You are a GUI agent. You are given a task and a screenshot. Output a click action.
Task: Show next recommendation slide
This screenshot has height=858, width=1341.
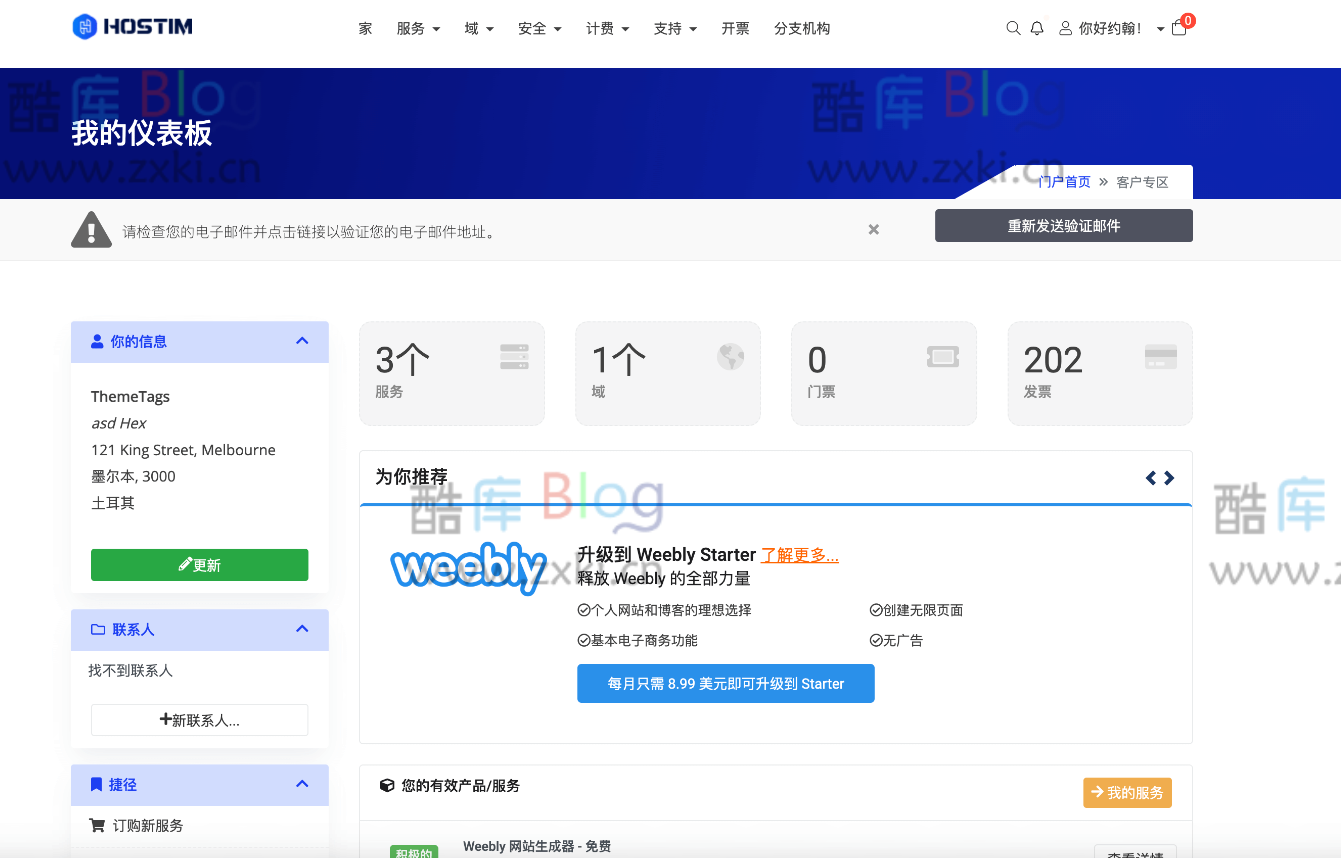coord(1169,478)
